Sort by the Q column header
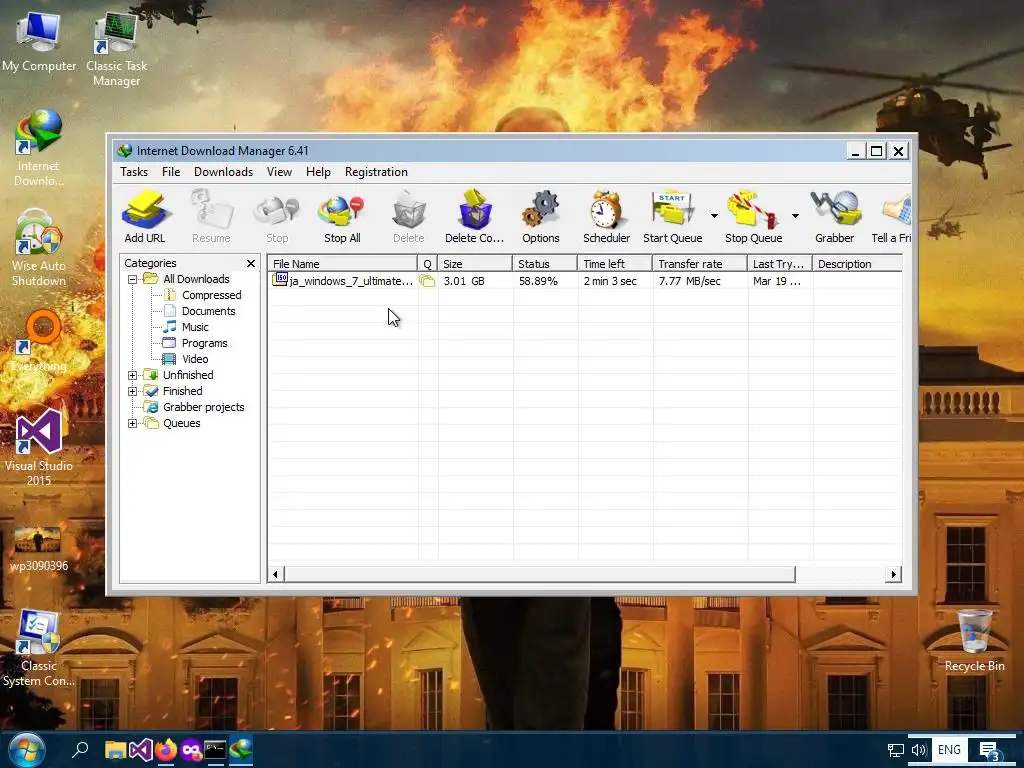This screenshot has width=1024, height=768. click(x=428, y=264)
